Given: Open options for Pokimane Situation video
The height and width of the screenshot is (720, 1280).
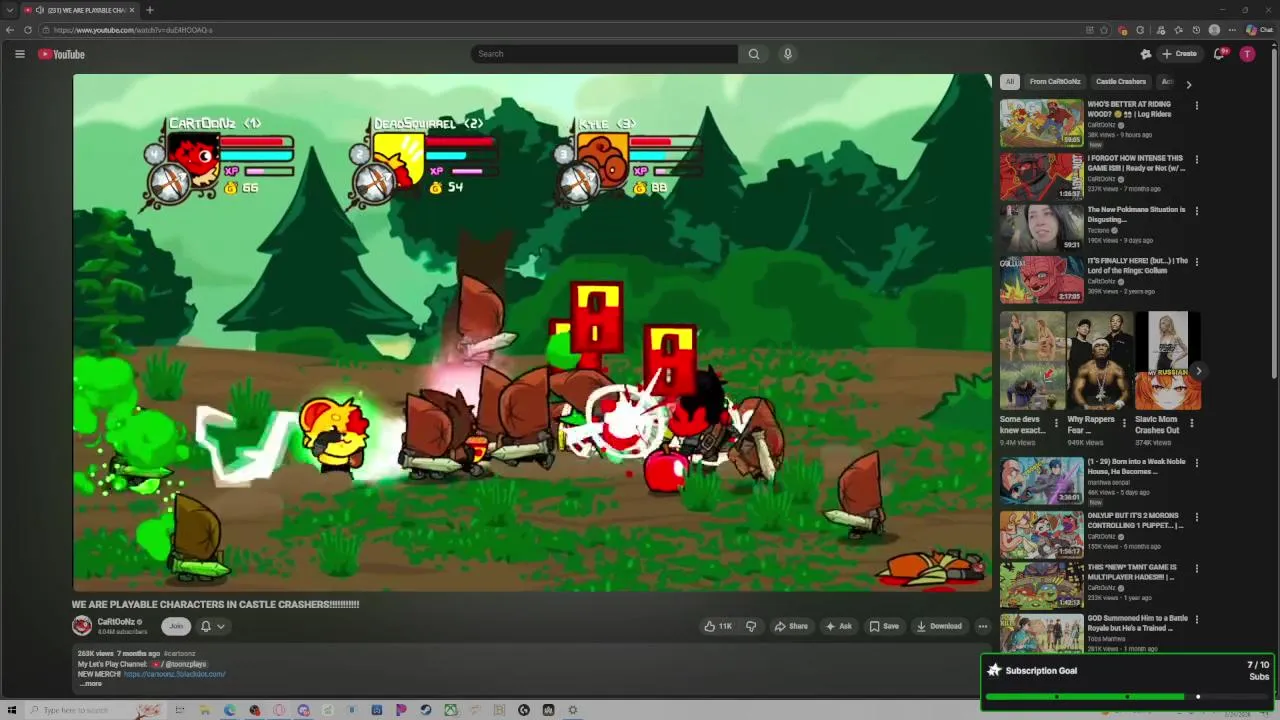Looking at the screenshot, I should tap(1196, 211).
